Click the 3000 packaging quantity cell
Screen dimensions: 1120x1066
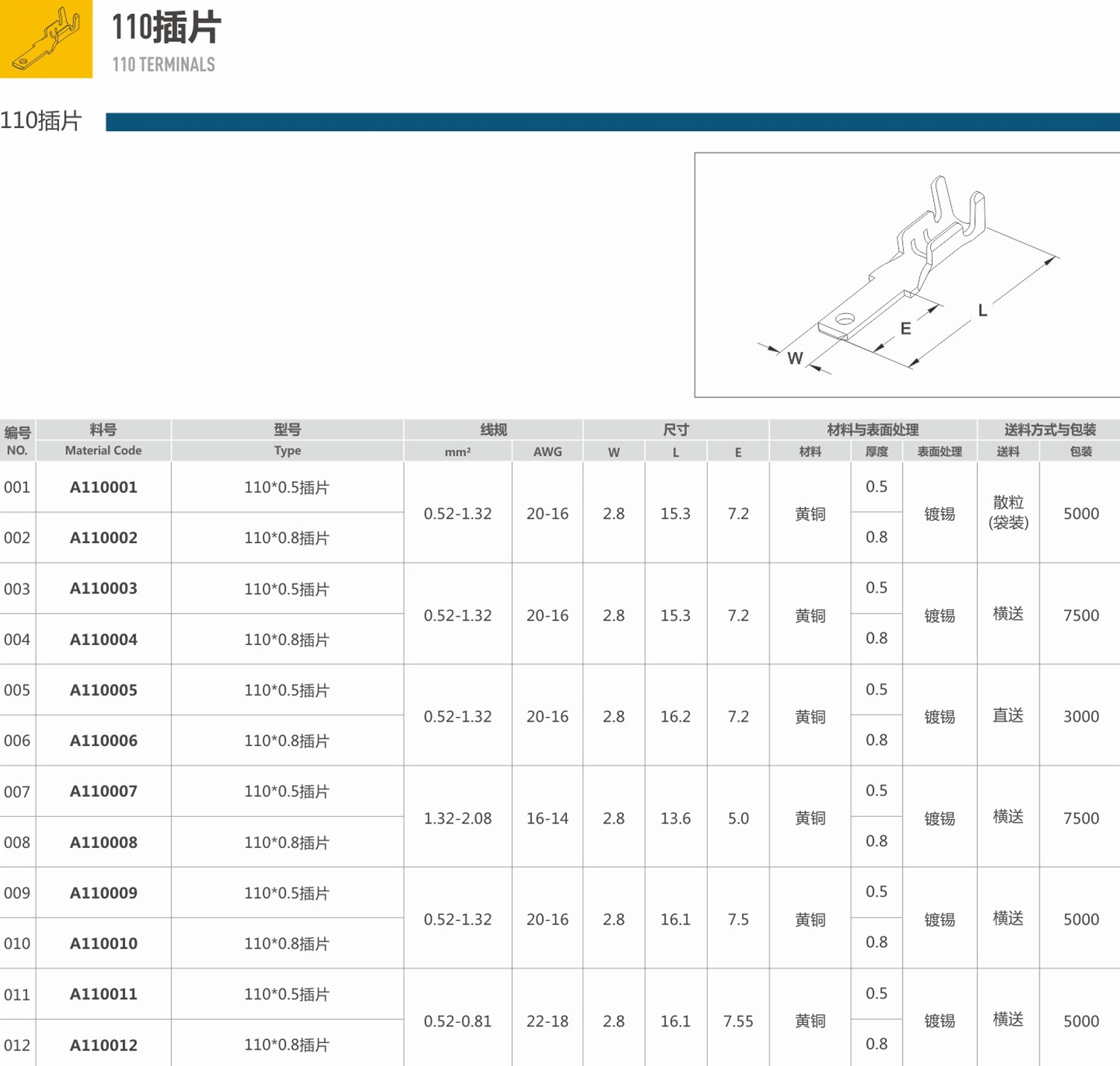coord(1081,716)
